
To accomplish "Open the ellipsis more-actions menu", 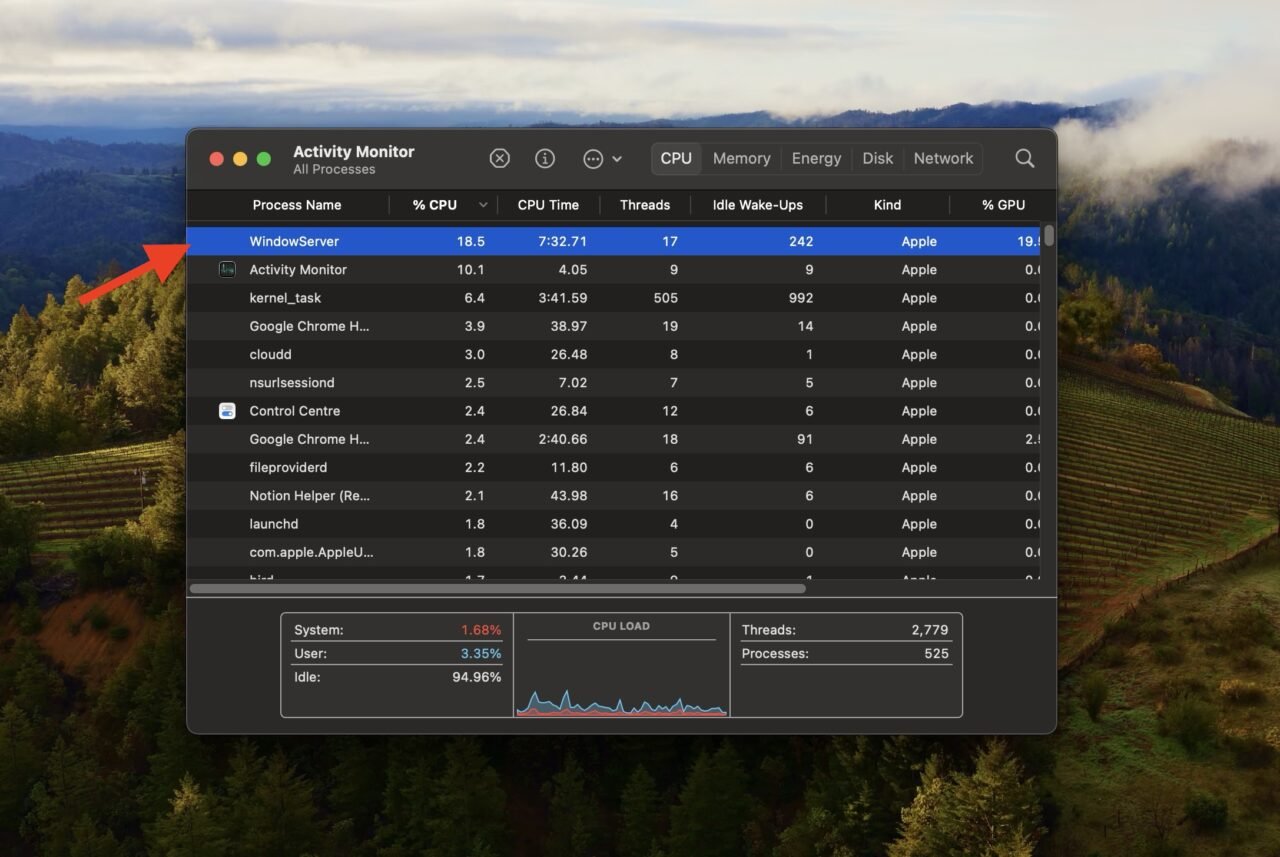I will coord(603,158).
